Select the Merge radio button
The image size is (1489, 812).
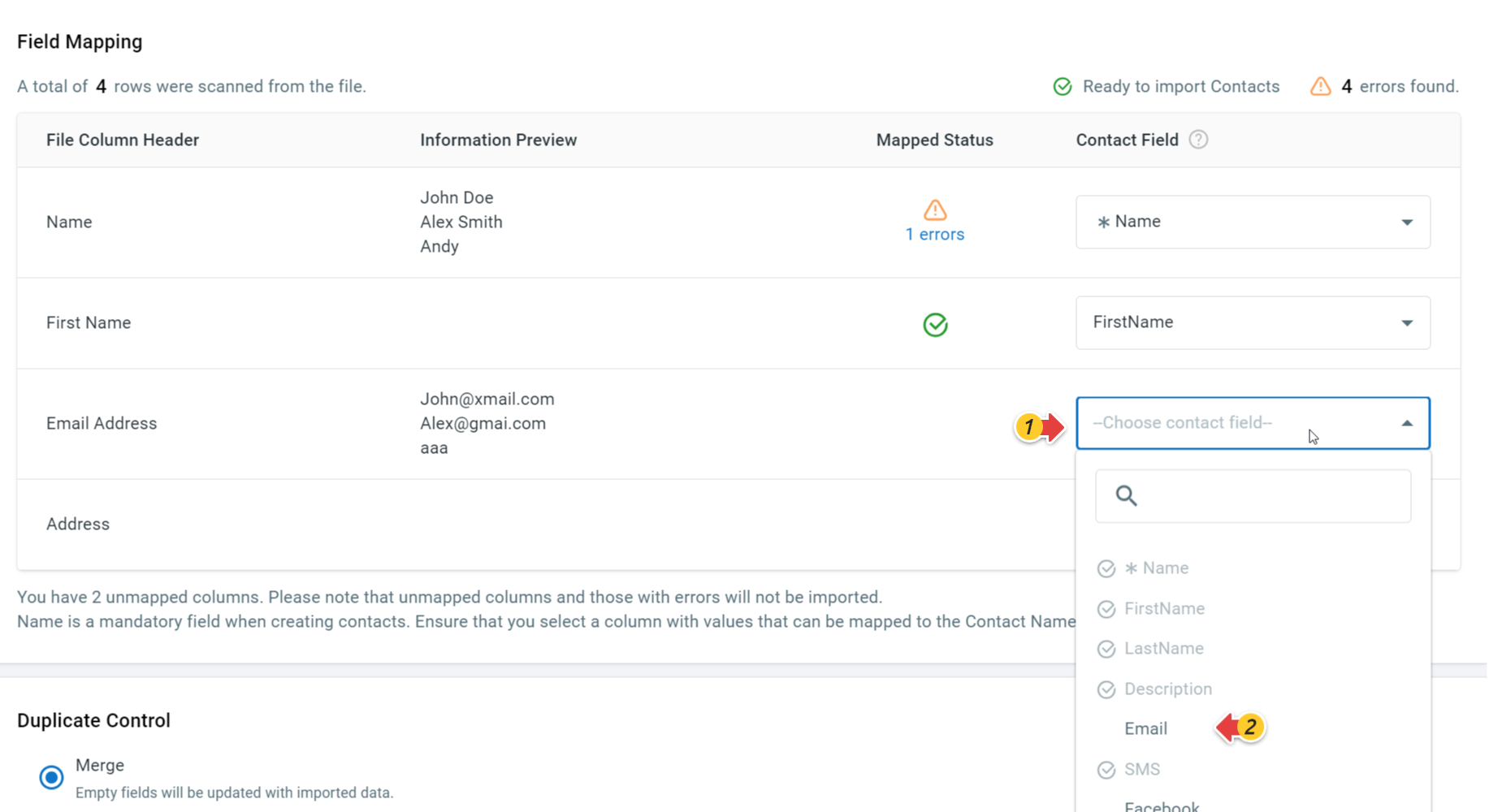coord(51,777)
